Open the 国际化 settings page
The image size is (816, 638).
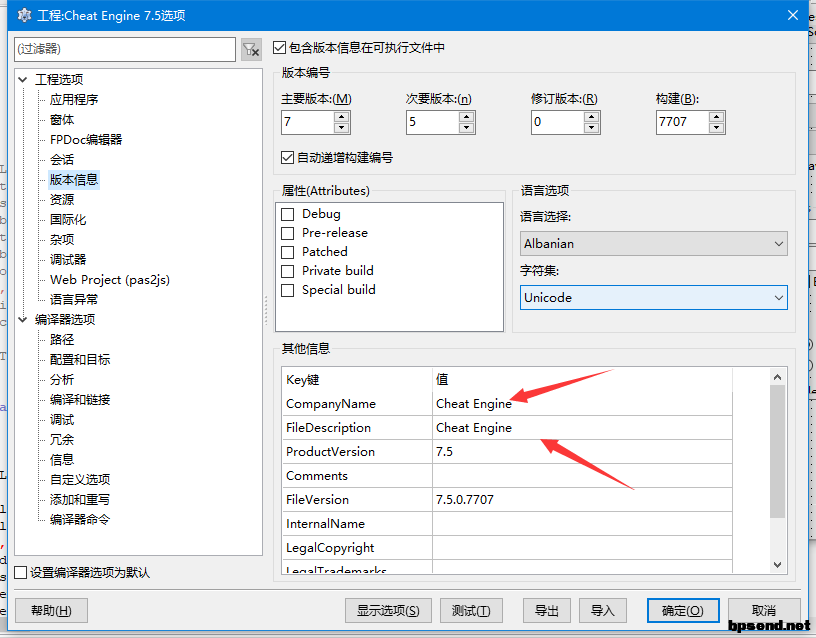point(68,220)
